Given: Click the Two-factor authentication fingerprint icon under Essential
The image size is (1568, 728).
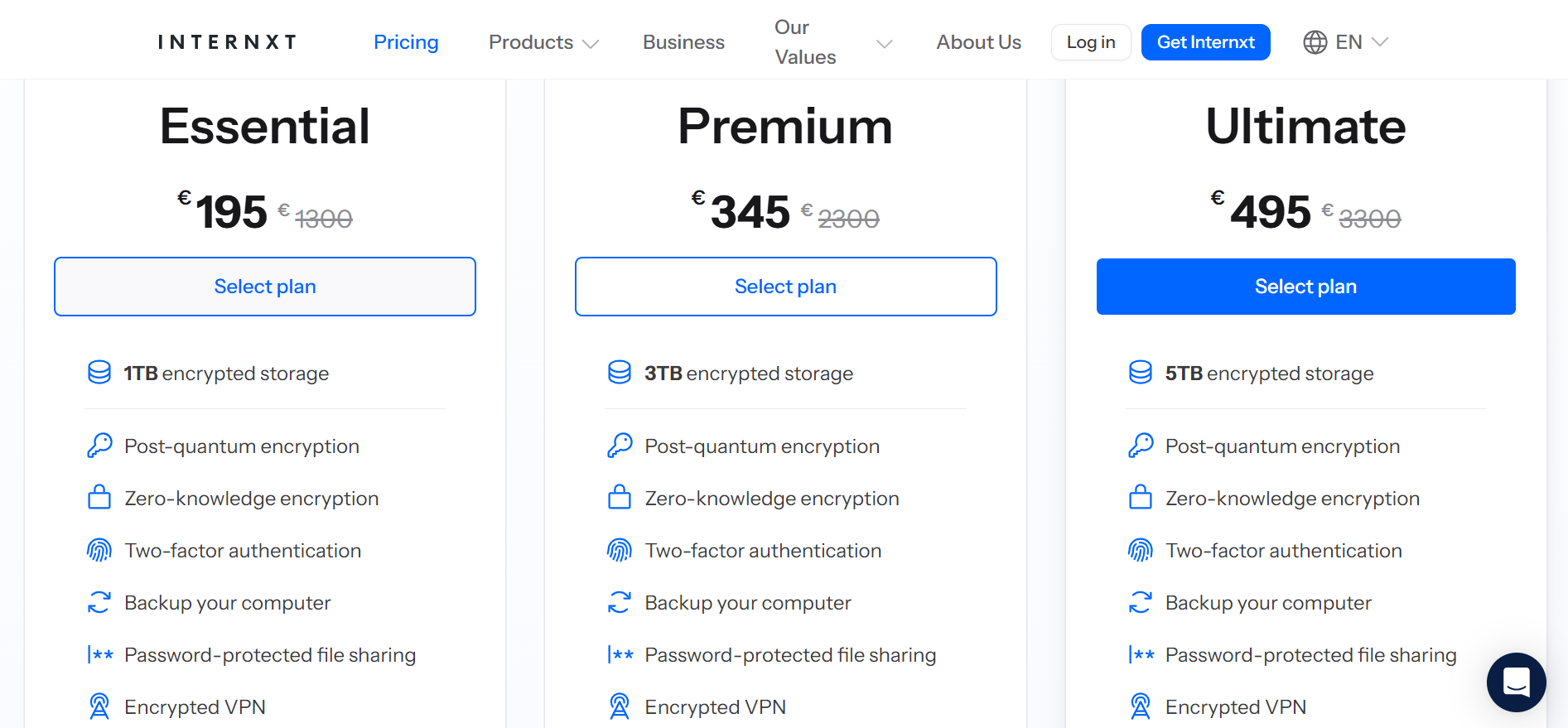Looking at the screenshot, I should click(x=99, y=549).
